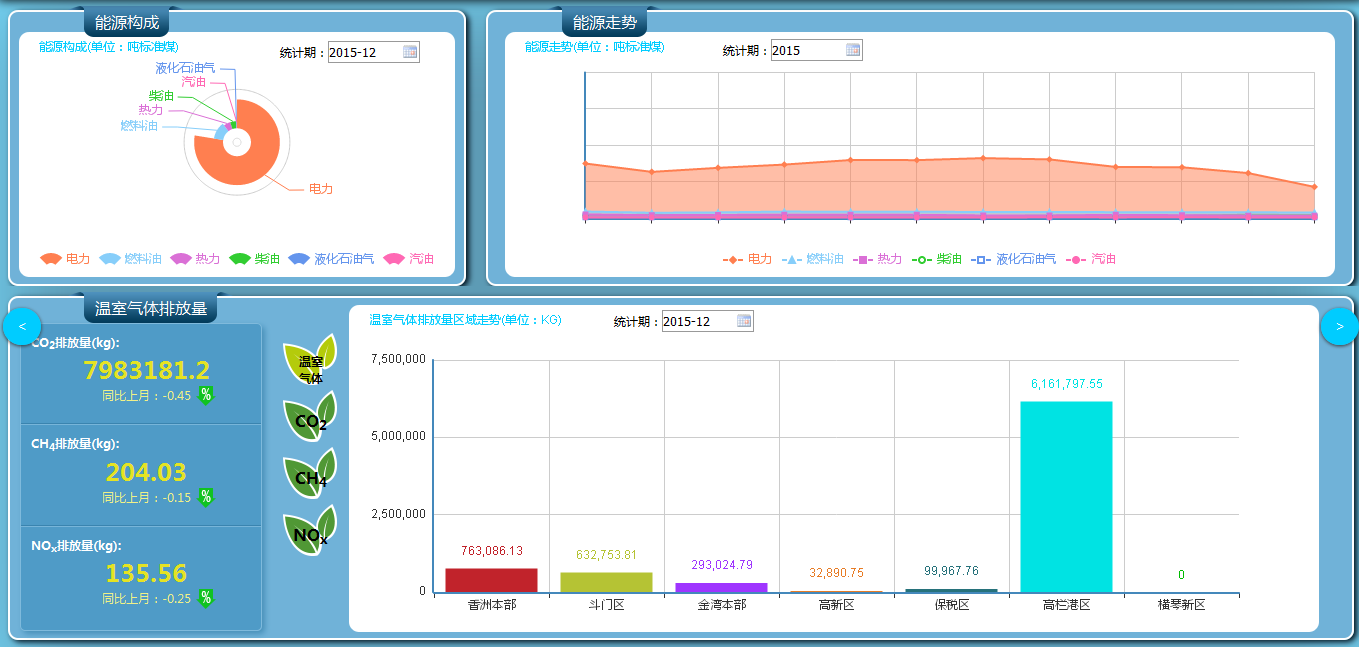
Task: Go to previous panel with left arrow
Action: 22,326
